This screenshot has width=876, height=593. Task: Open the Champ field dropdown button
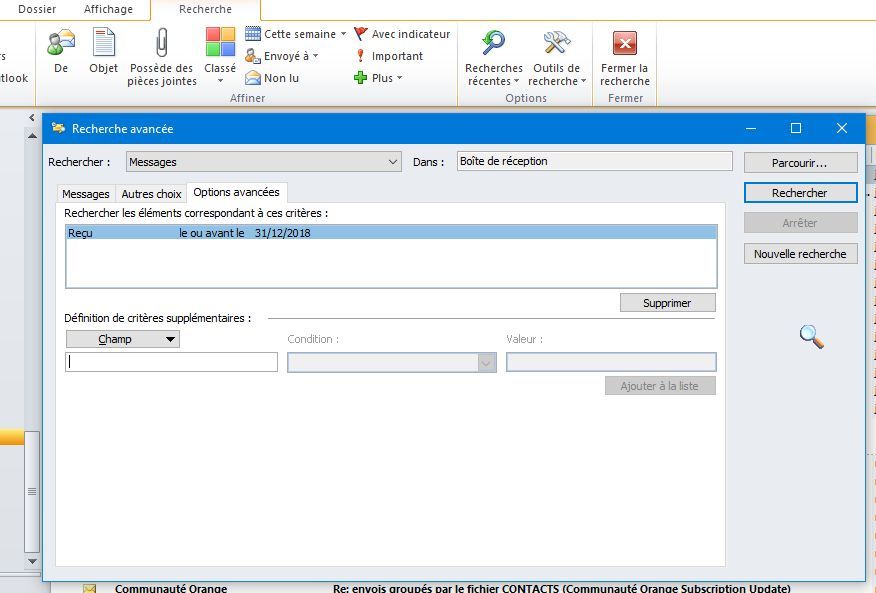click(x=122, y=339)
